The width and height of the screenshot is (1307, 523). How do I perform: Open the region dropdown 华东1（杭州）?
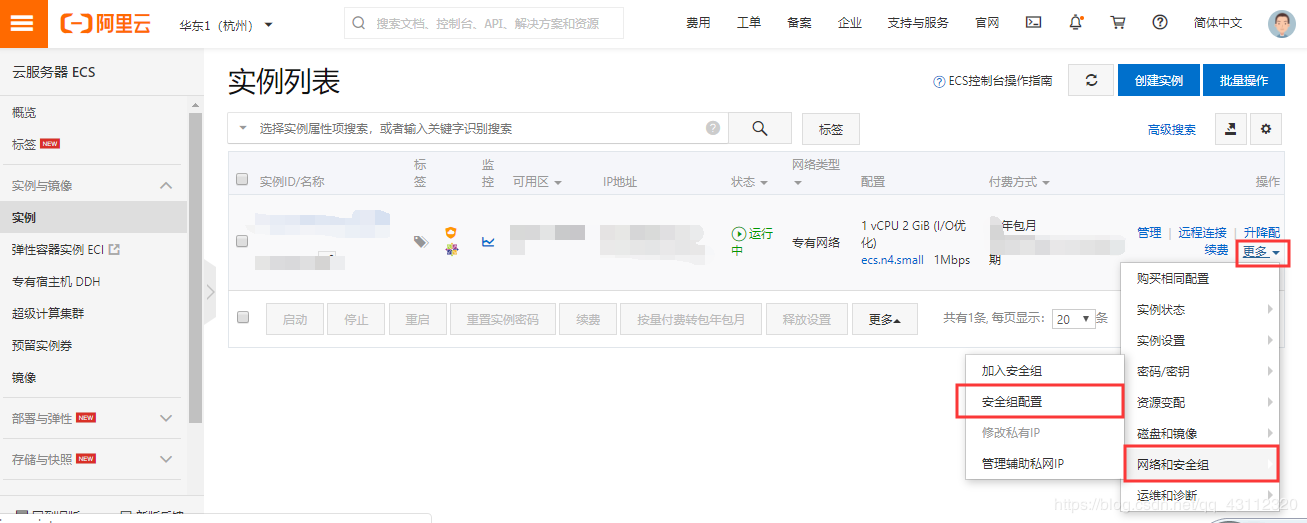pyautogui.click(x=226, y=24)
